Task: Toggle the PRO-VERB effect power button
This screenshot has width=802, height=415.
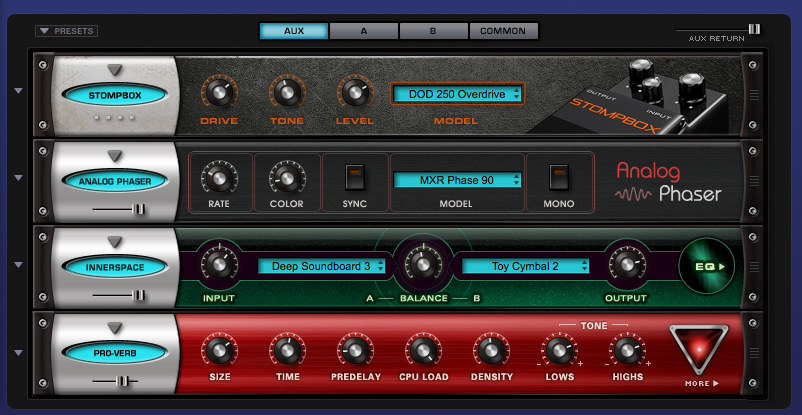Action: pos(115,353)
